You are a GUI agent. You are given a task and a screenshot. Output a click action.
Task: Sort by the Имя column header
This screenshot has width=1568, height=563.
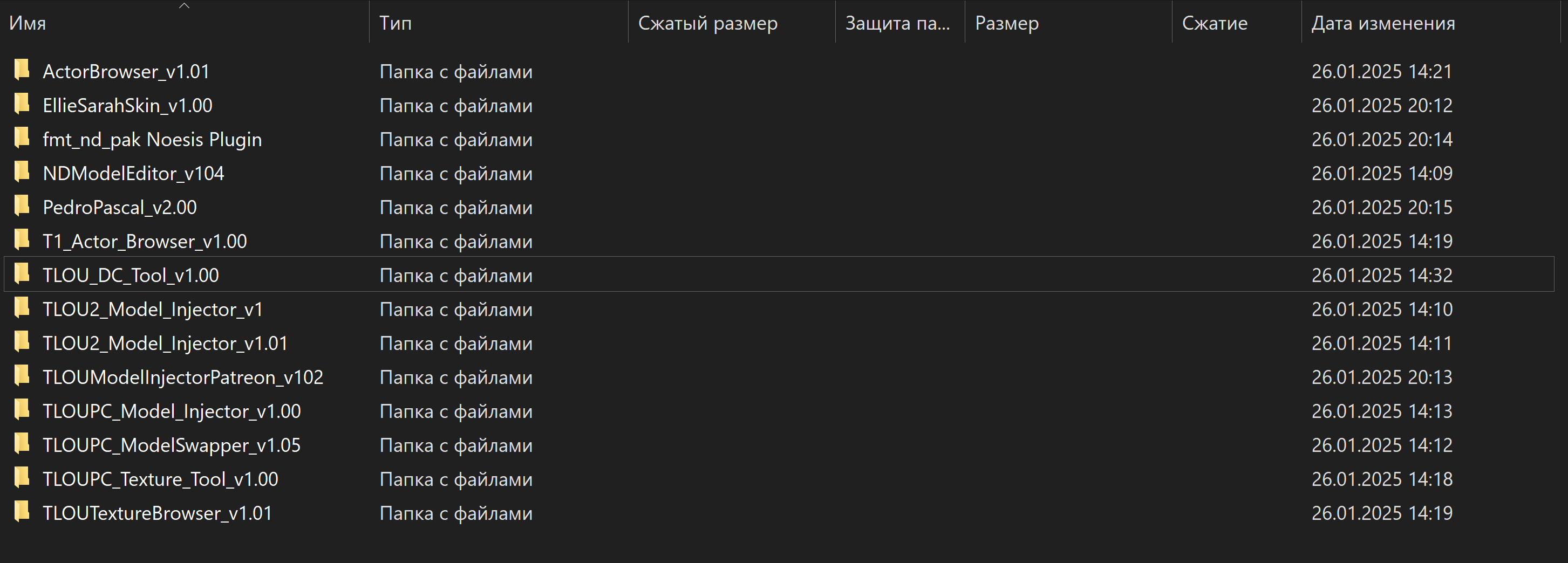28,23
